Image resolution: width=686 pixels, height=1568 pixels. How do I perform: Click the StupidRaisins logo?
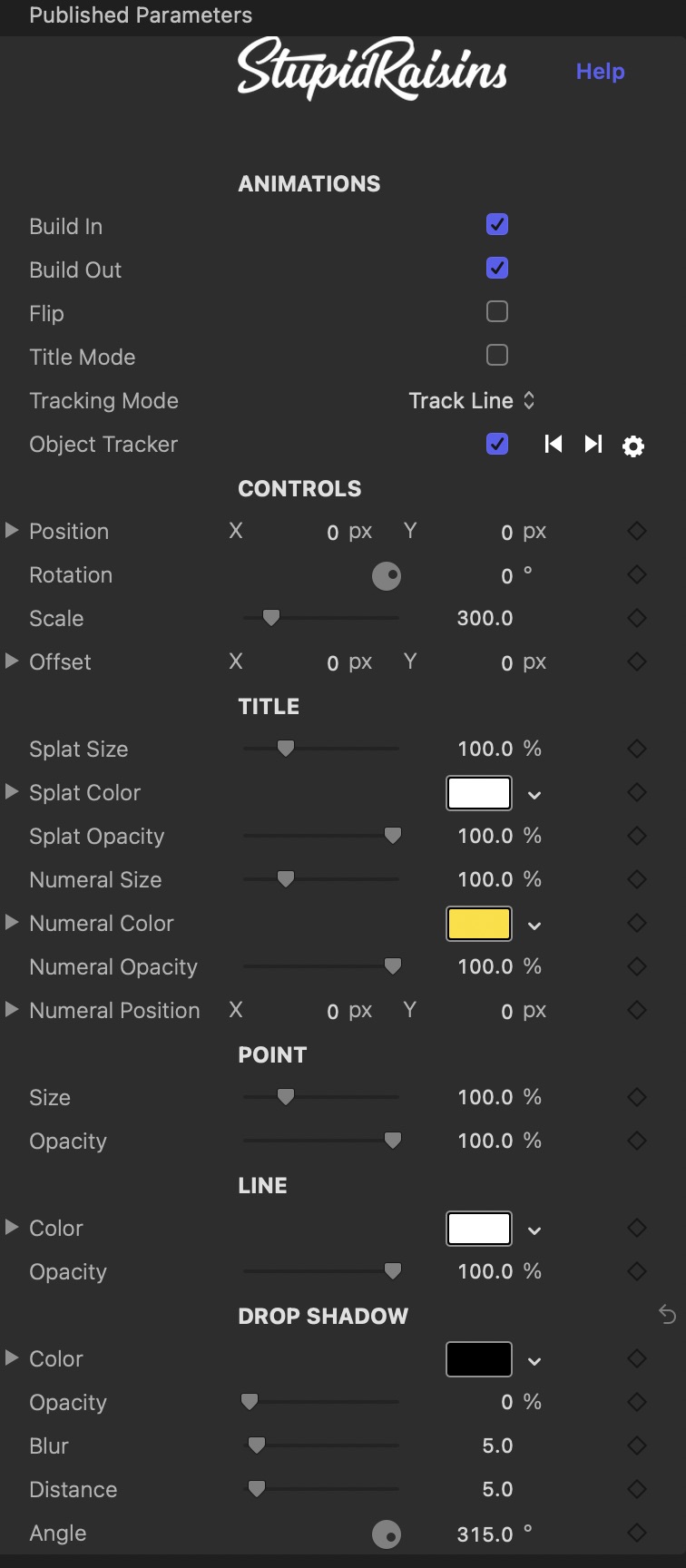coord(372,67)
